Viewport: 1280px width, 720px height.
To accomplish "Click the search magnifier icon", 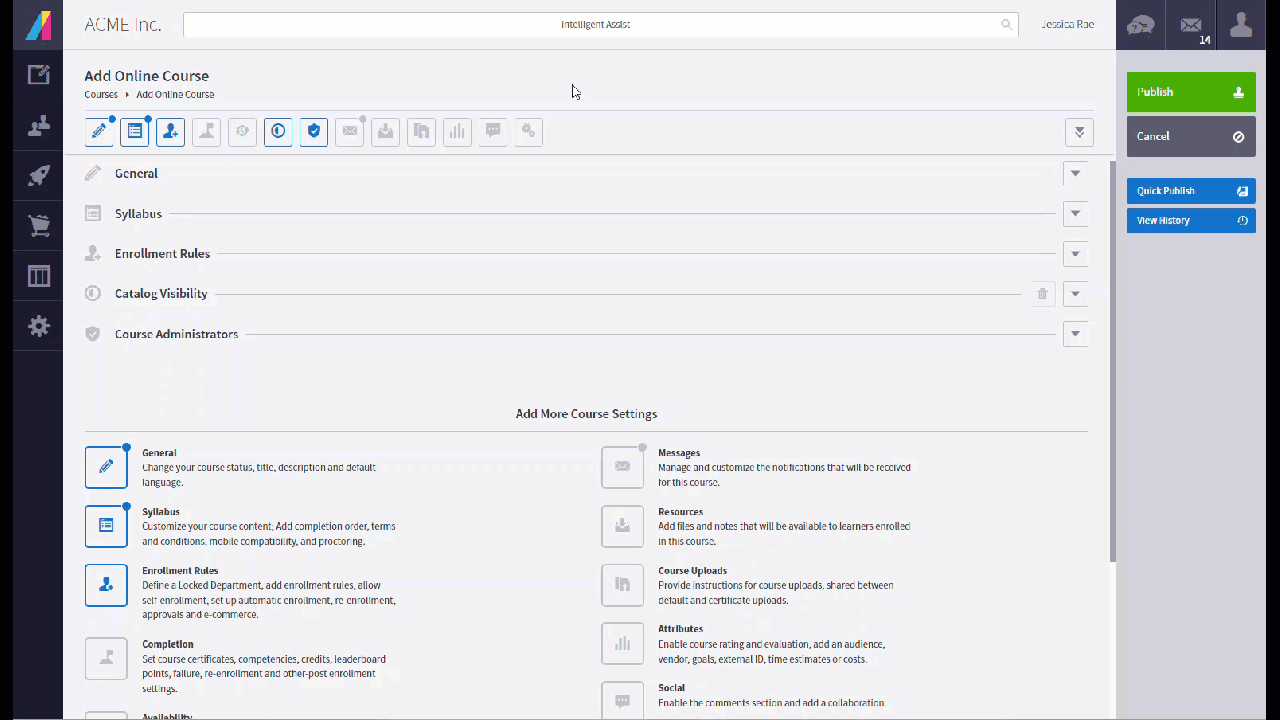I will pyautogui.click(x=1006, y=25).
